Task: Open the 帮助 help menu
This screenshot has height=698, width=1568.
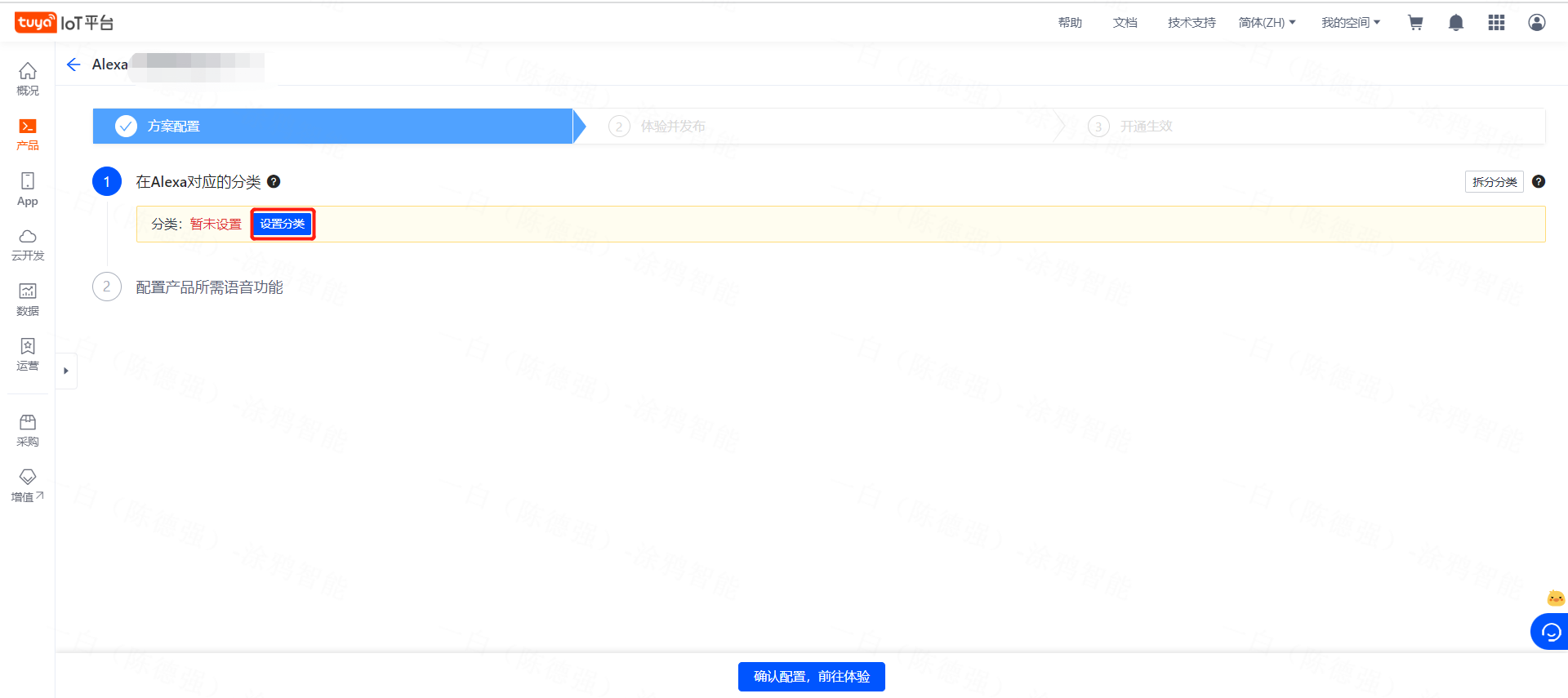Action: 1070,23
